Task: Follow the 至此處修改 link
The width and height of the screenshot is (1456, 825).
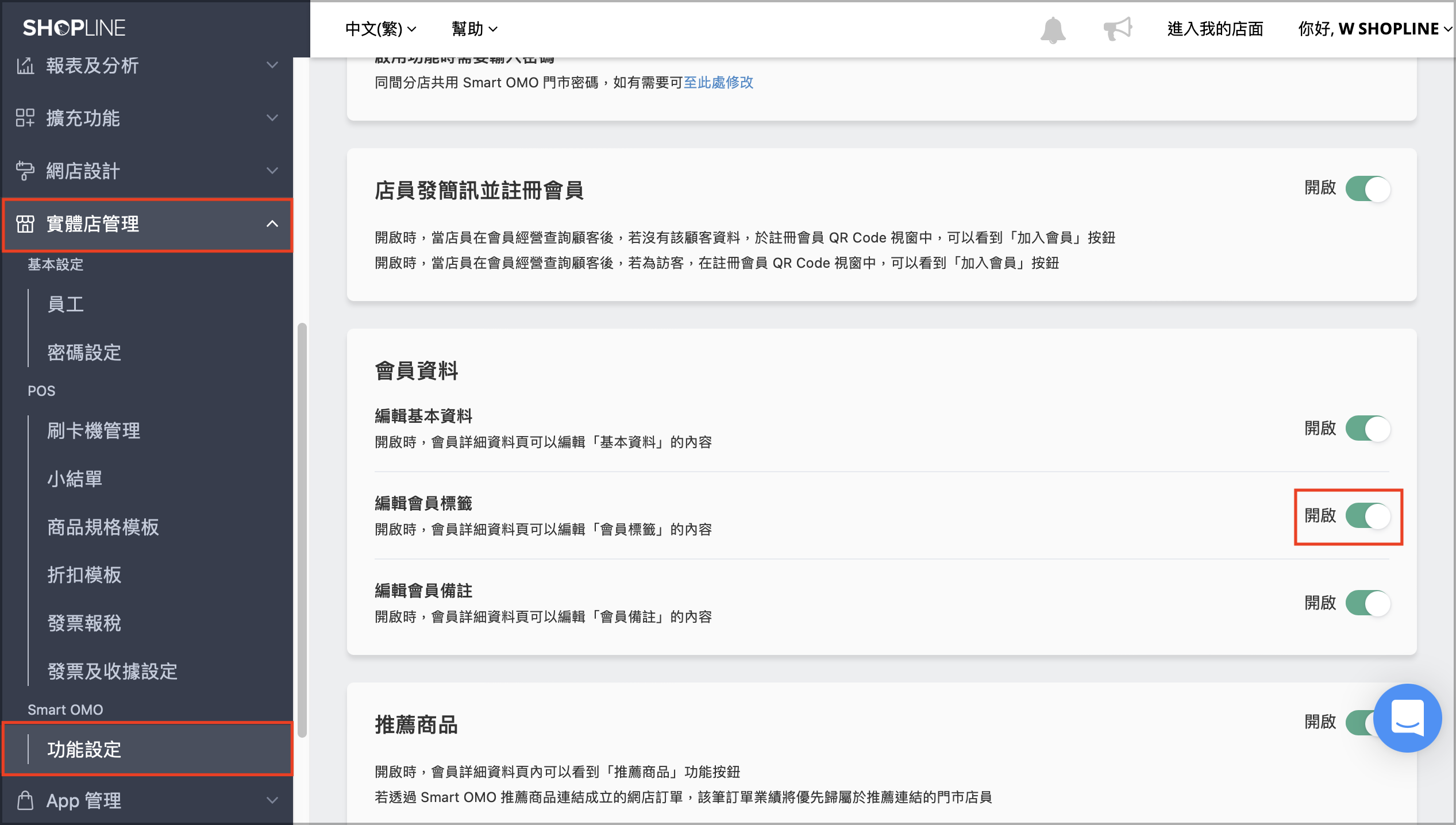Action: tap(718, 83)
